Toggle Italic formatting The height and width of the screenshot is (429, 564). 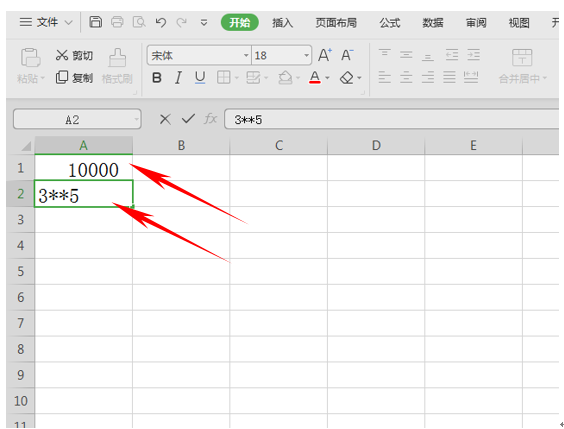coord(178,78)
